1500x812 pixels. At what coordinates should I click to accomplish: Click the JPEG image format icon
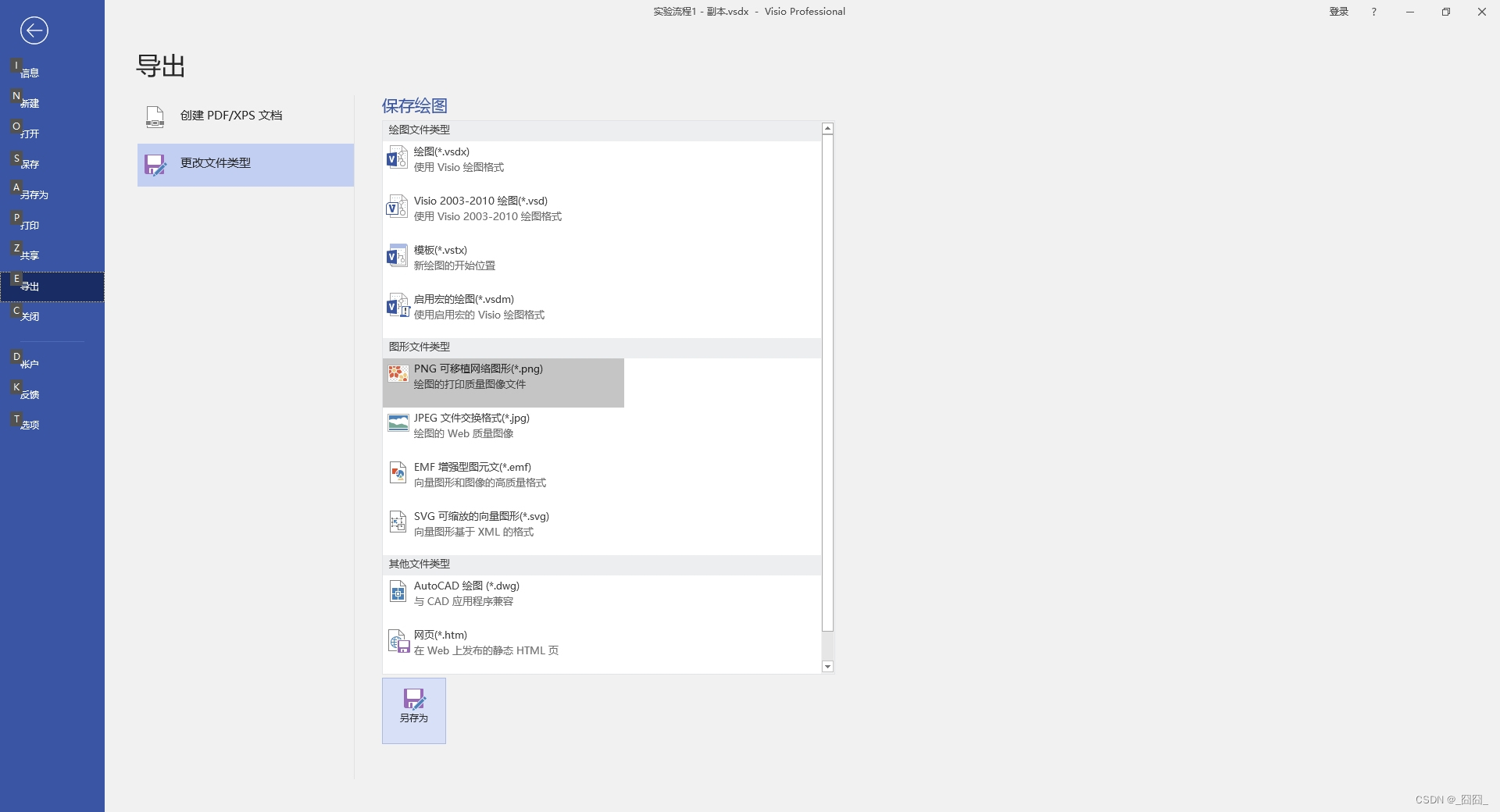(x=398, y=423)
